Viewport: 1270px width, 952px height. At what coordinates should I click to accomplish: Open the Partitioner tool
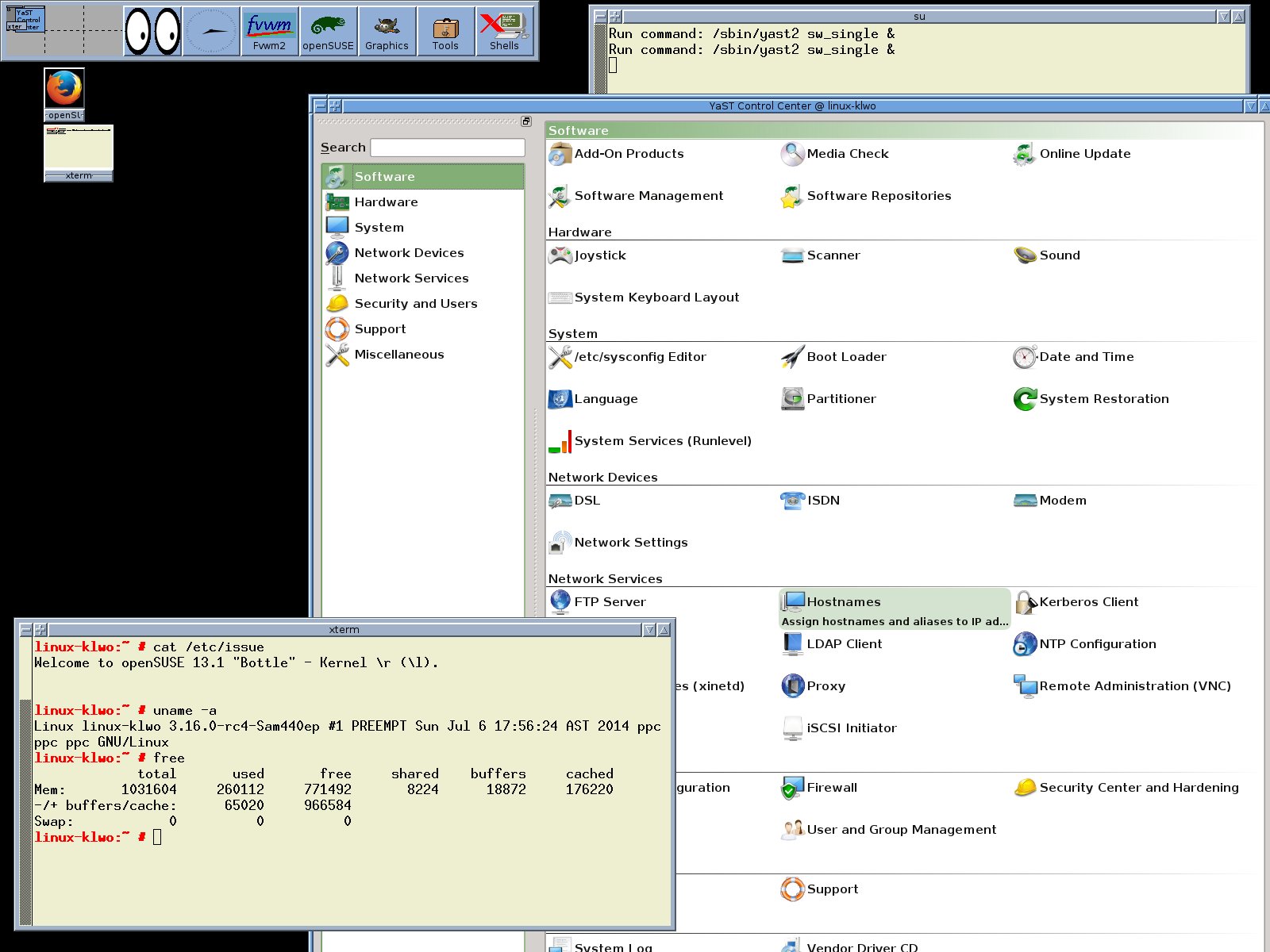pos(841,399)
